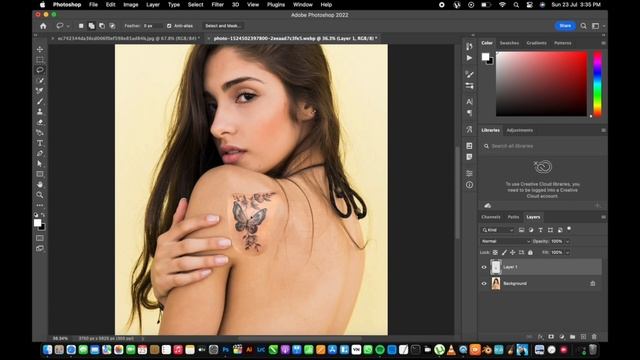Screen dimensions: 640x360
Task: Select the Zoom tool in the toolbox
Action: click(40, 195)
